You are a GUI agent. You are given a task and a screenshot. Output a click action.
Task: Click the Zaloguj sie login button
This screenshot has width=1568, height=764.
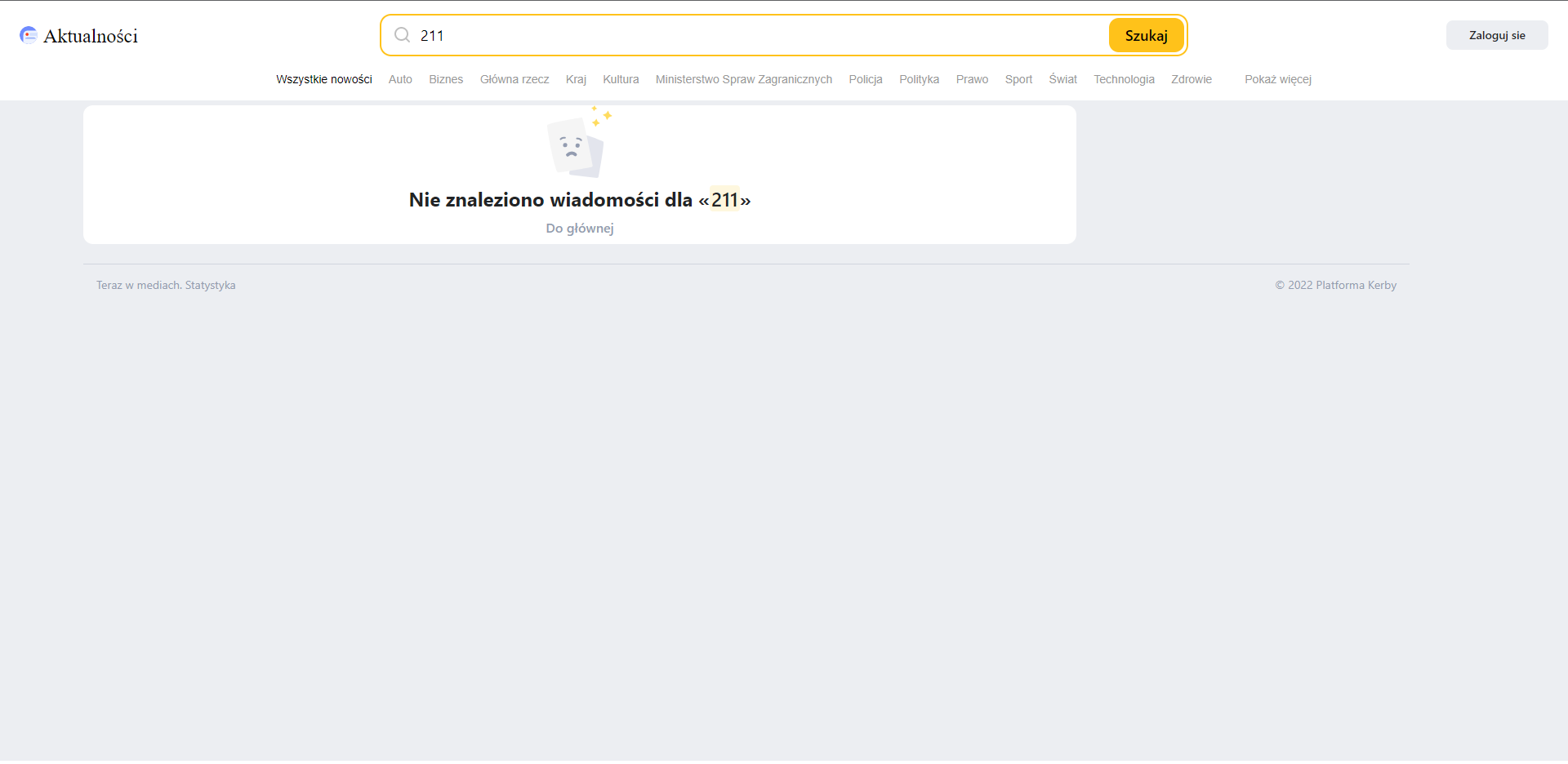pyautogui.click(x=1497, y=35)
